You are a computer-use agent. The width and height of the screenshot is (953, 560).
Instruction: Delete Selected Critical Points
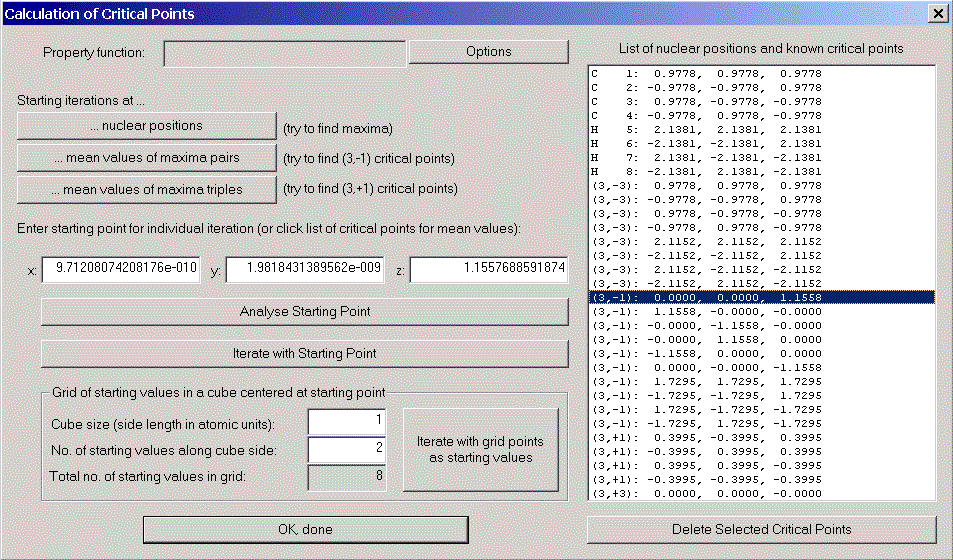761,529
